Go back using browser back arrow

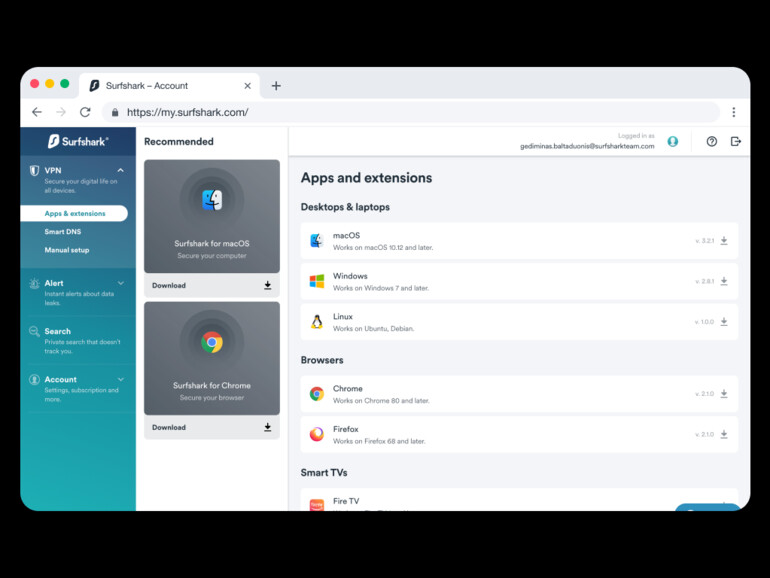pos(37,112)
